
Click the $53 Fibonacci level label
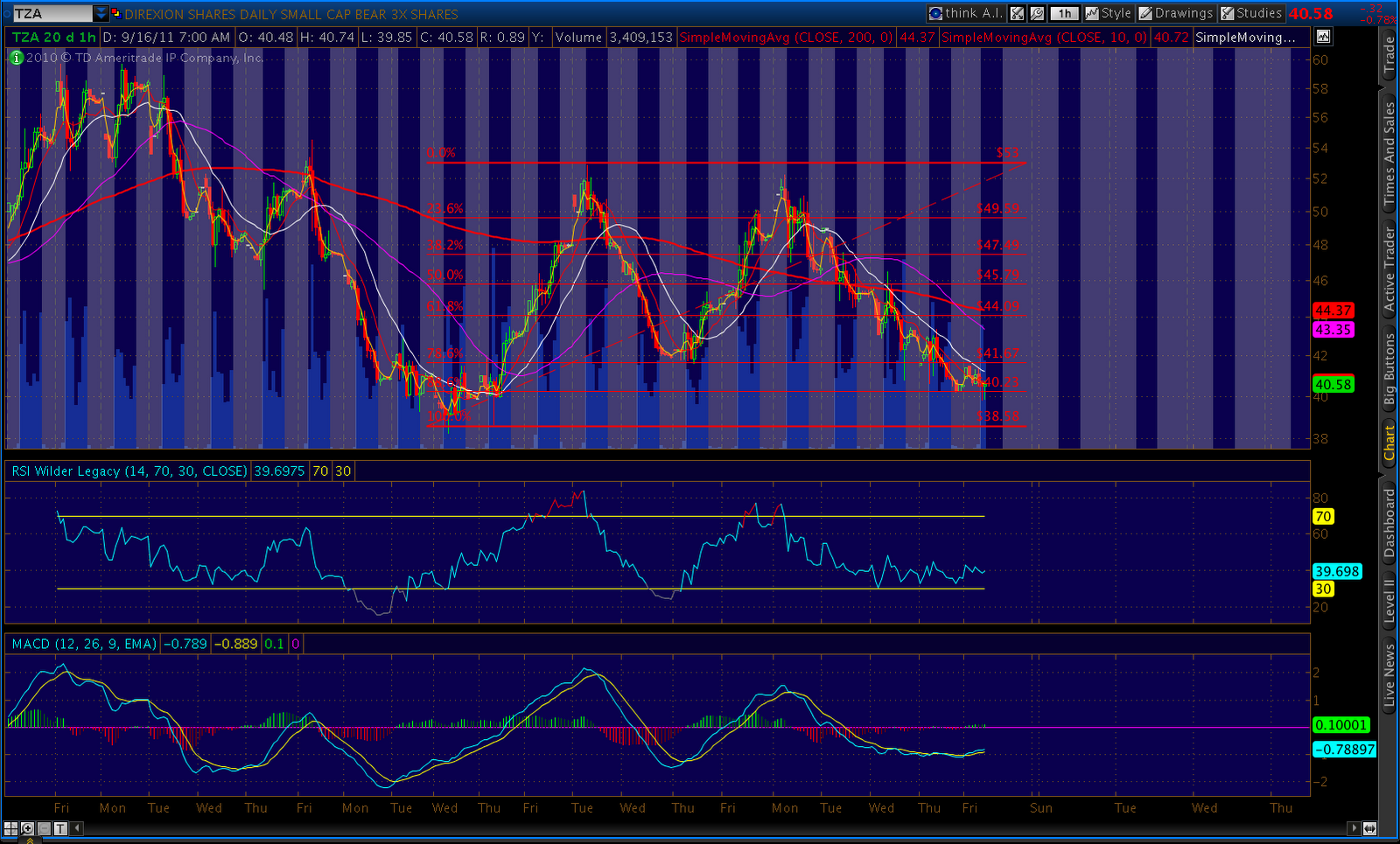click(1007, 152)
